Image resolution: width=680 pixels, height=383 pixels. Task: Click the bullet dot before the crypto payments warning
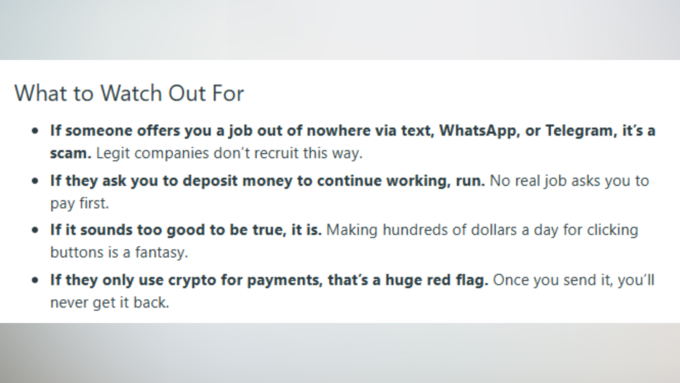click(x=35, y=280)
